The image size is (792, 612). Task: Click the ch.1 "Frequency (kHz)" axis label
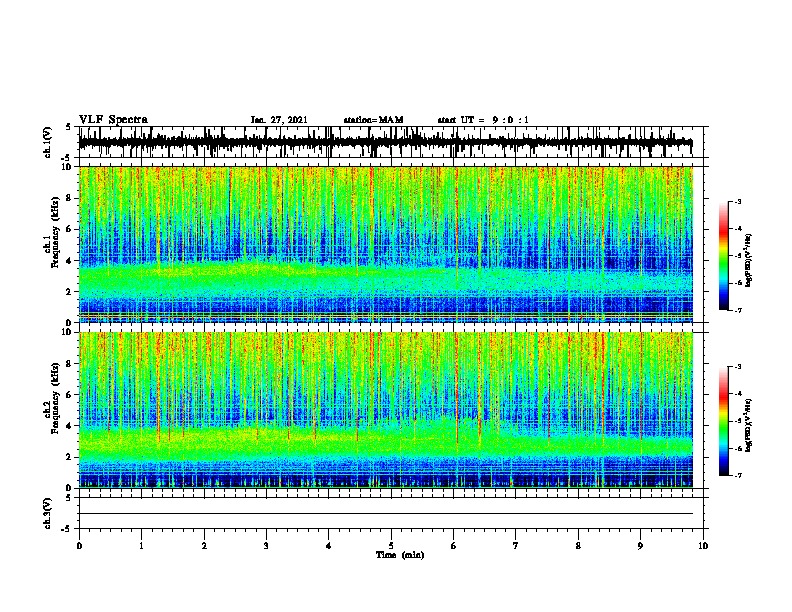tap(55, 233)
